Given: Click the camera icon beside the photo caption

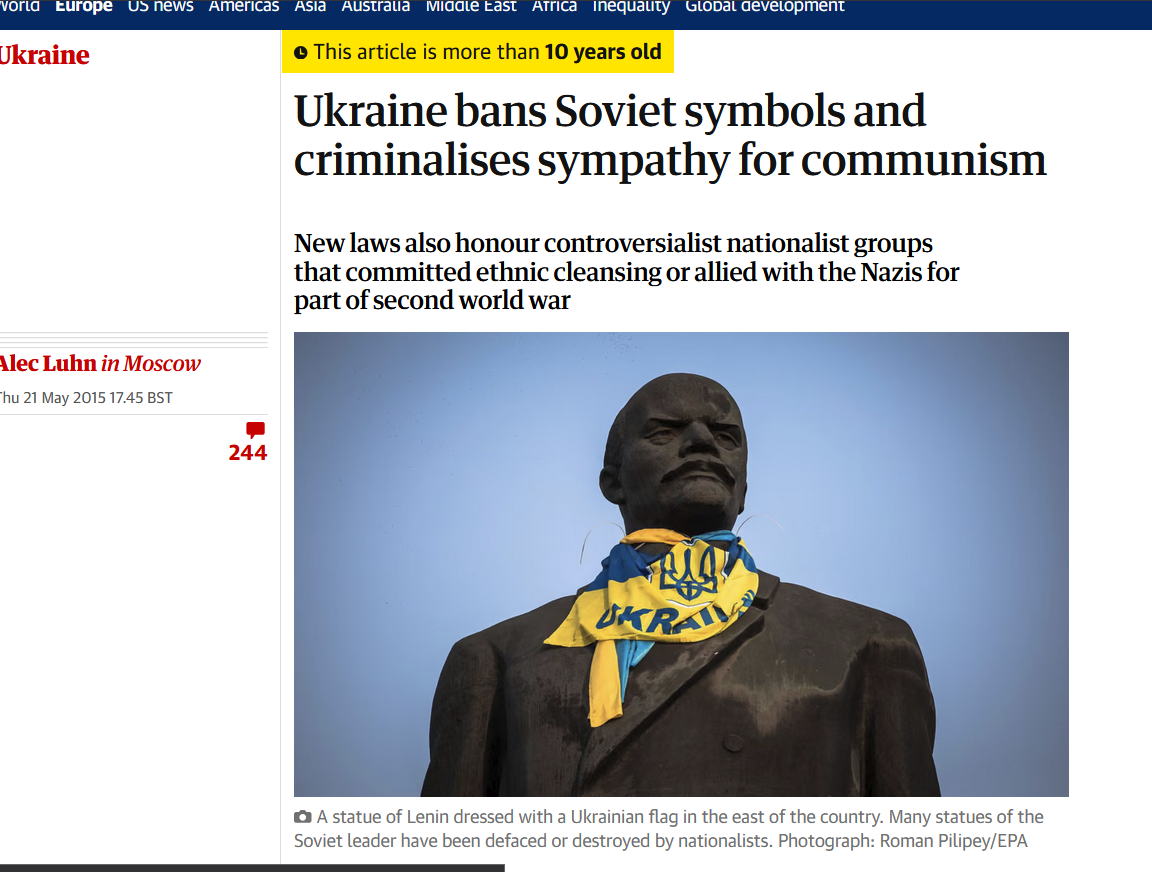Looking at the screenshot, I should click(x=302, y=817).
